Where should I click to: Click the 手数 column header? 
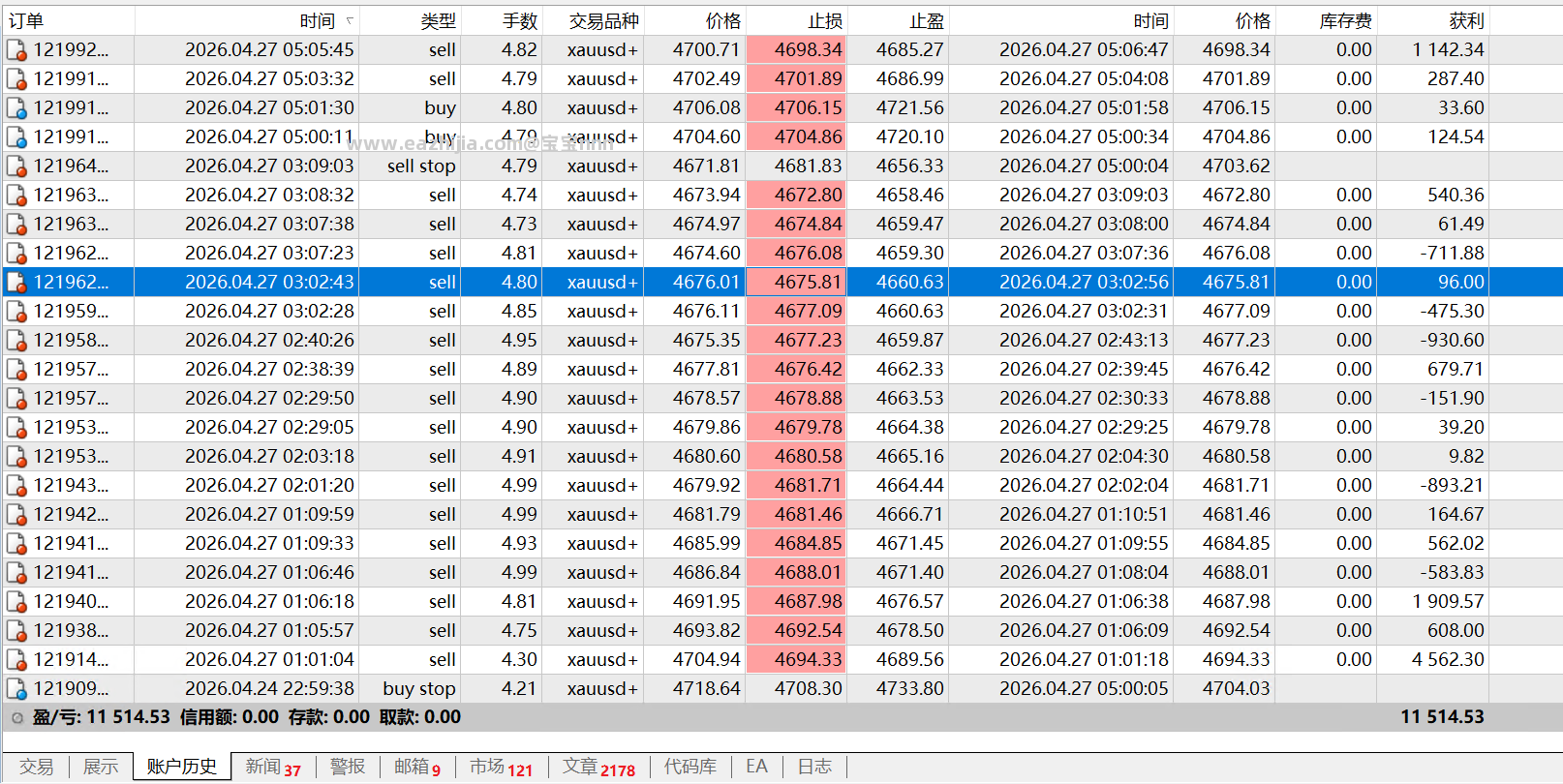coord(502,20)
